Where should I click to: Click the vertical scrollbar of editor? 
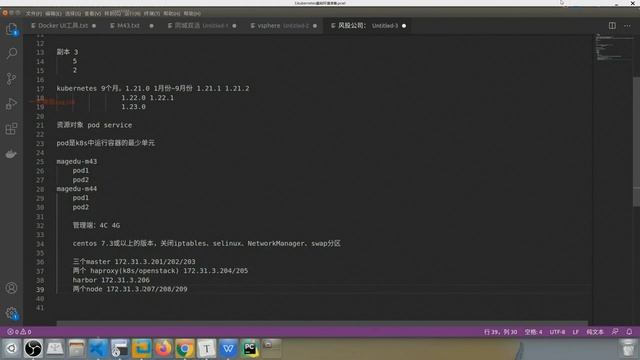coord(636,142)
